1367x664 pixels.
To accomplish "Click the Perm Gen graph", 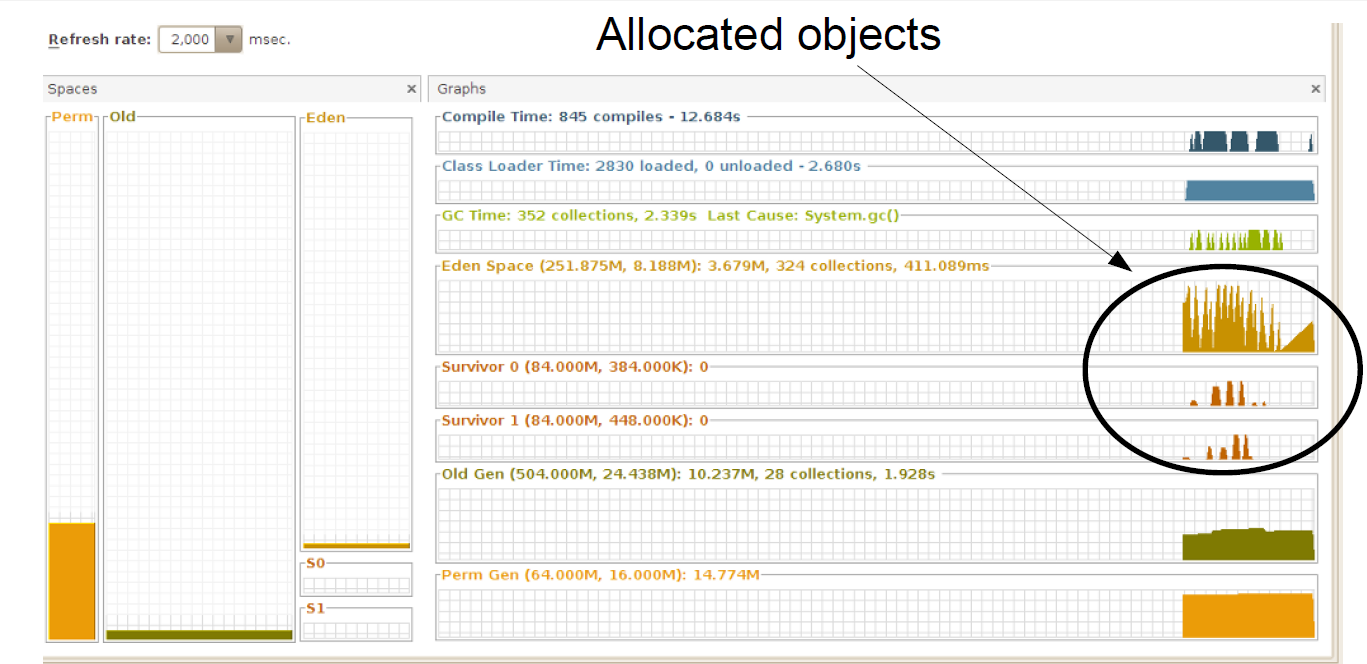I will tap(876, 612).
